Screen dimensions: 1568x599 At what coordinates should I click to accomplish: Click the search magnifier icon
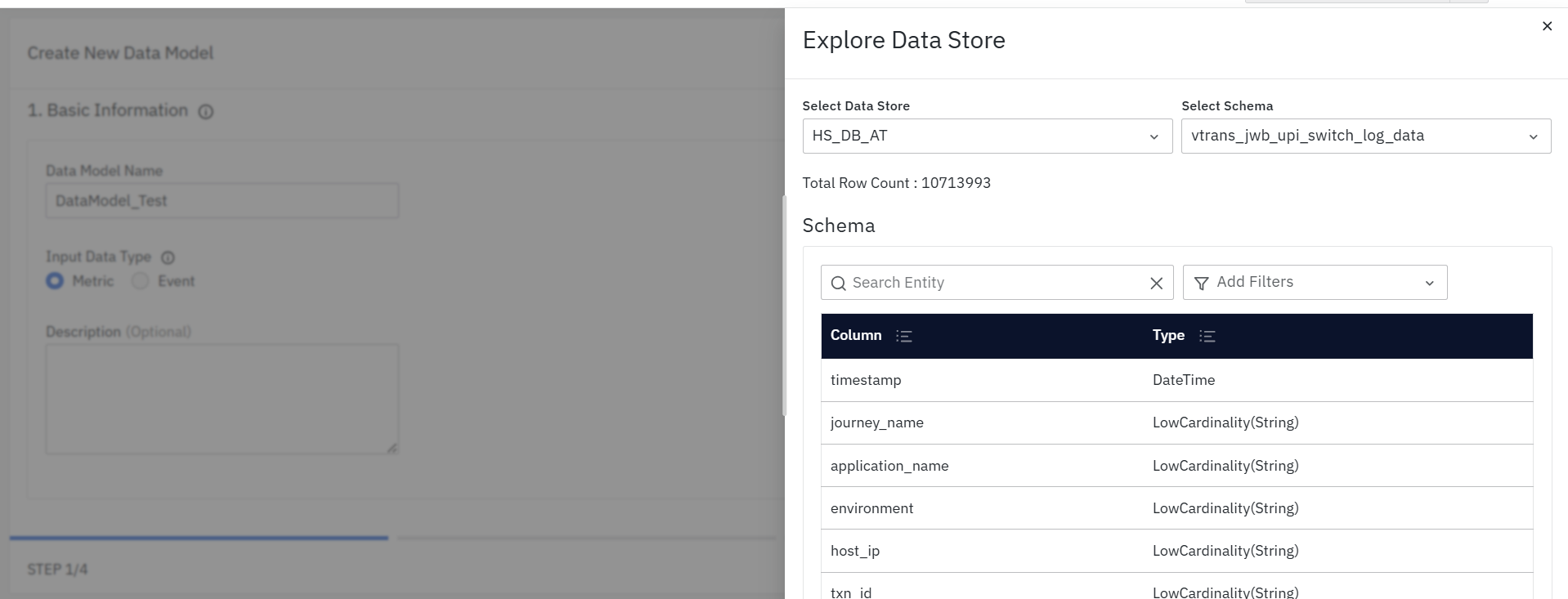click(x=838, y=283)
